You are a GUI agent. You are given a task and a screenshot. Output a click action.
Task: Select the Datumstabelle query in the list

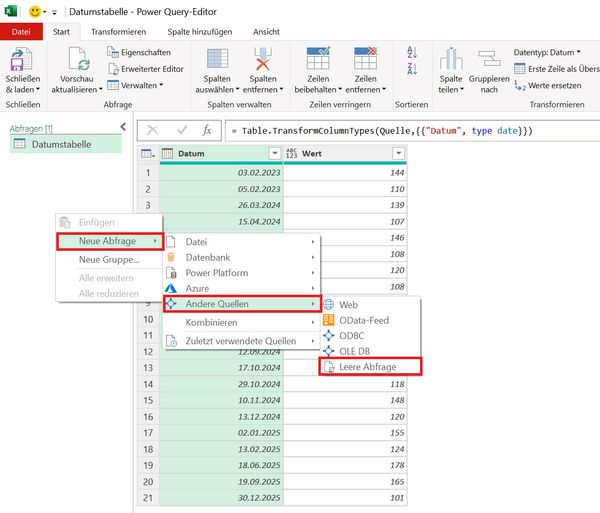pyautogui.click(x=61, y=145)
